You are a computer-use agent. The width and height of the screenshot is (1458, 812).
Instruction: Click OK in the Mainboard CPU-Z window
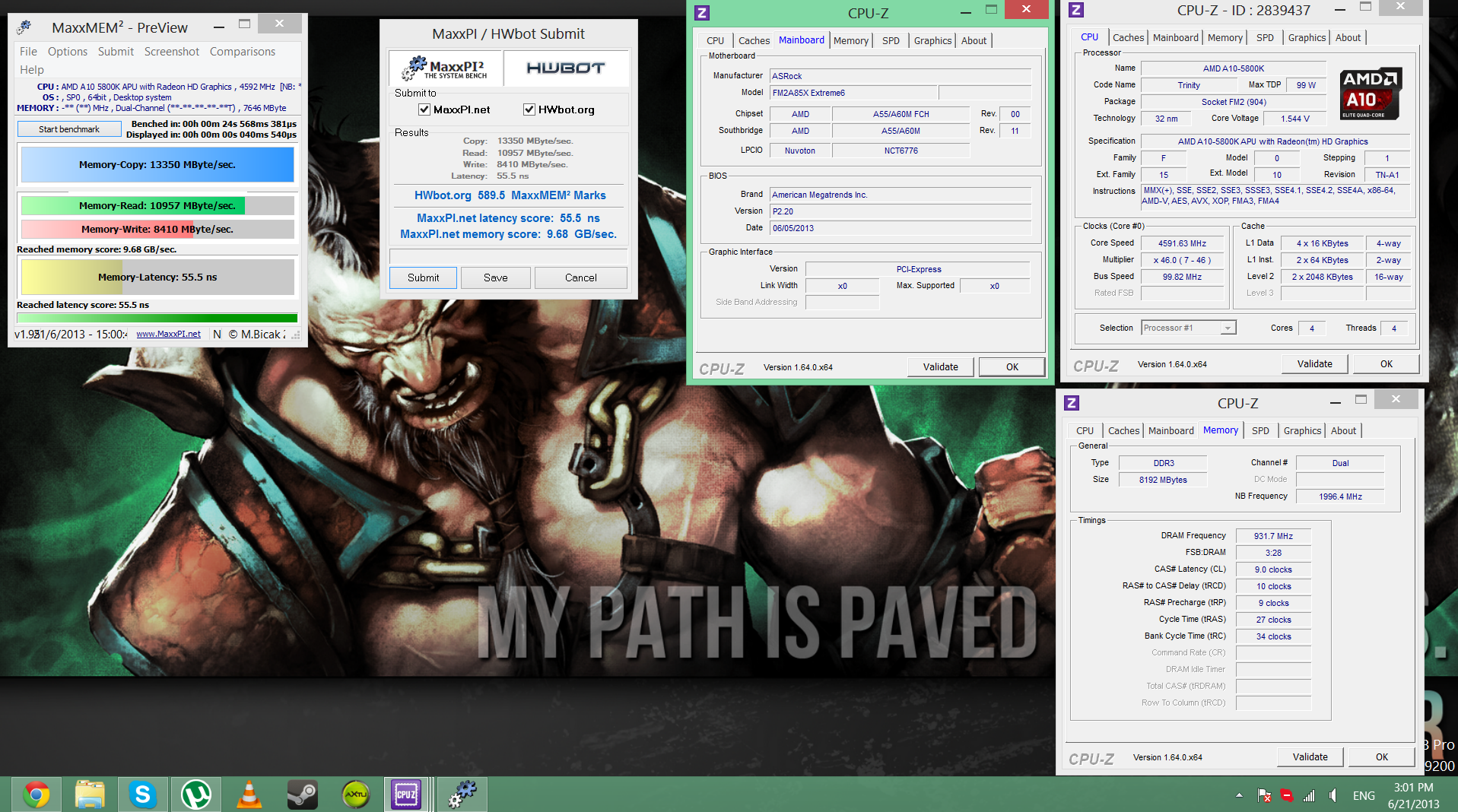(x=1012, y=366)
